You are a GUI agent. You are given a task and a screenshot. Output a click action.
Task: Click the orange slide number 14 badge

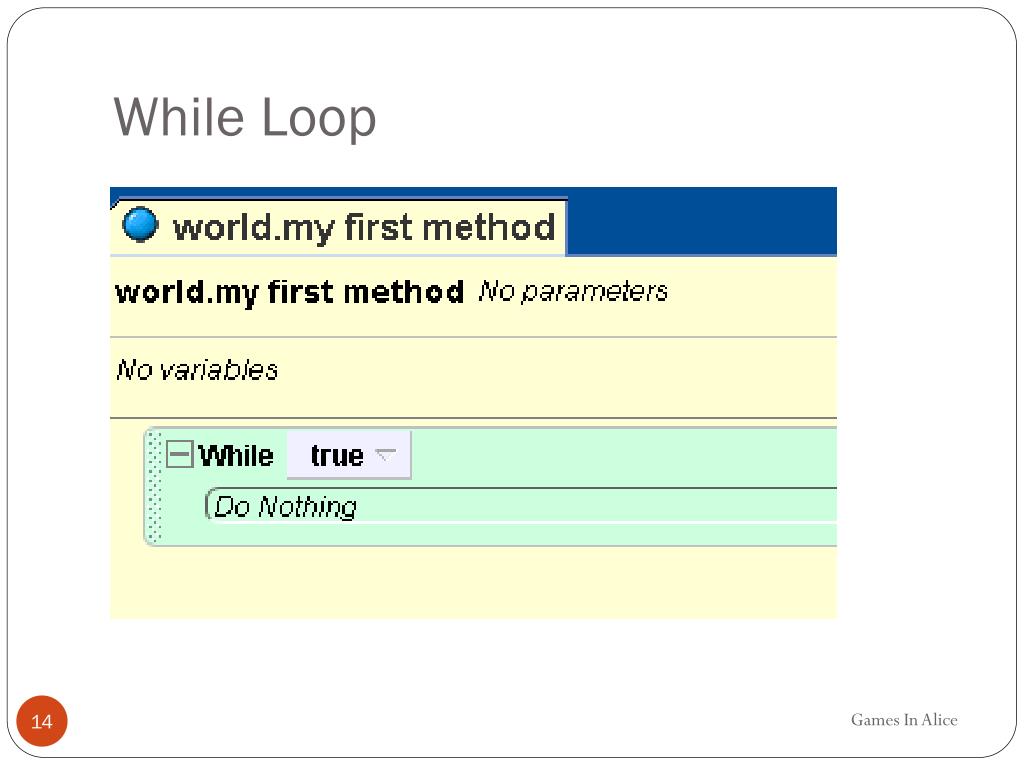(42, 722)
